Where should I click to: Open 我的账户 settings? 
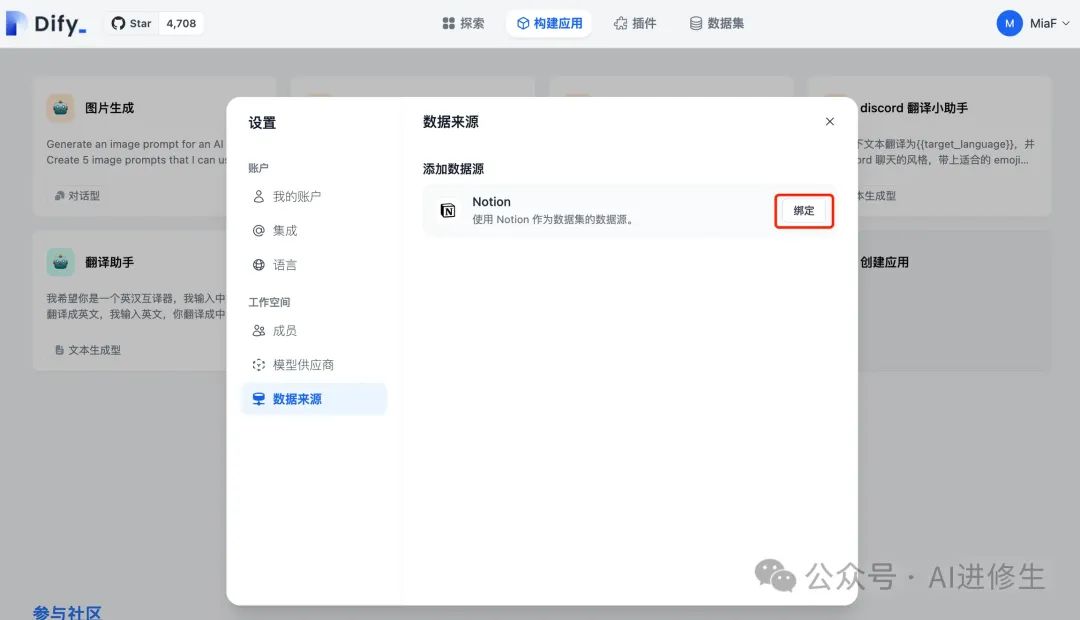click(x=314, y=196)
